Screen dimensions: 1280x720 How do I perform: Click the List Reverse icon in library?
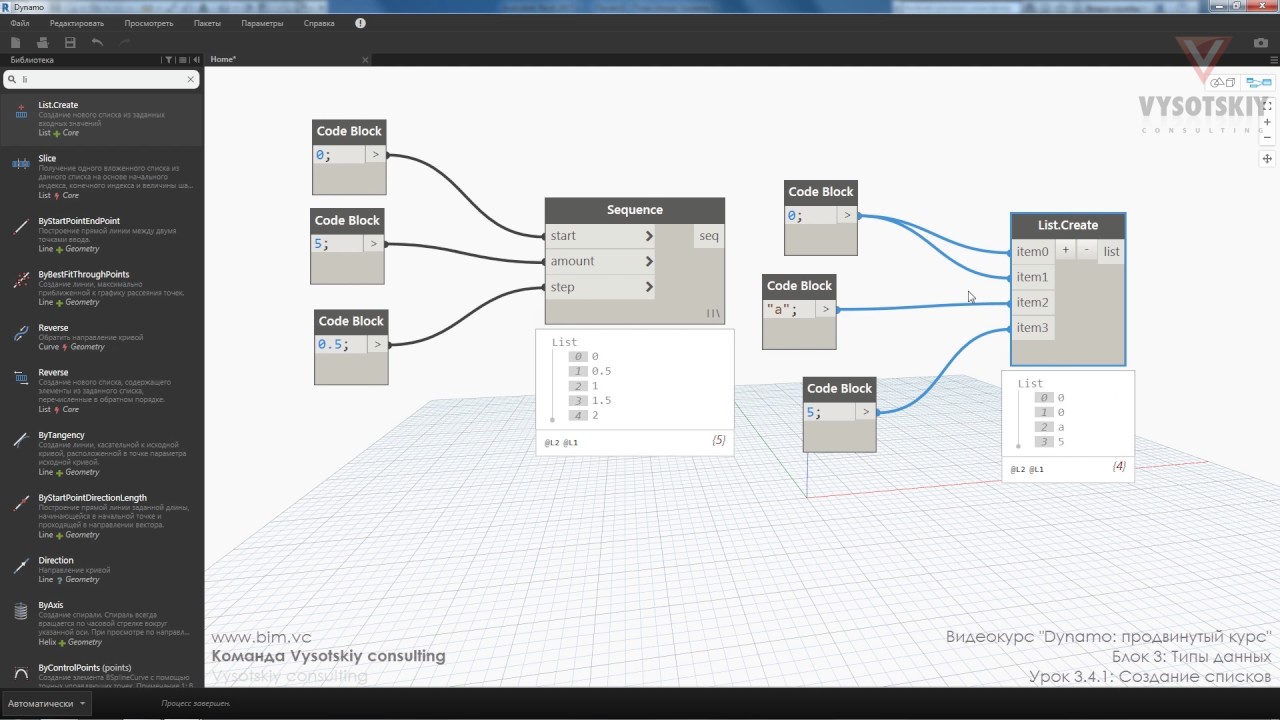(20, 378)
